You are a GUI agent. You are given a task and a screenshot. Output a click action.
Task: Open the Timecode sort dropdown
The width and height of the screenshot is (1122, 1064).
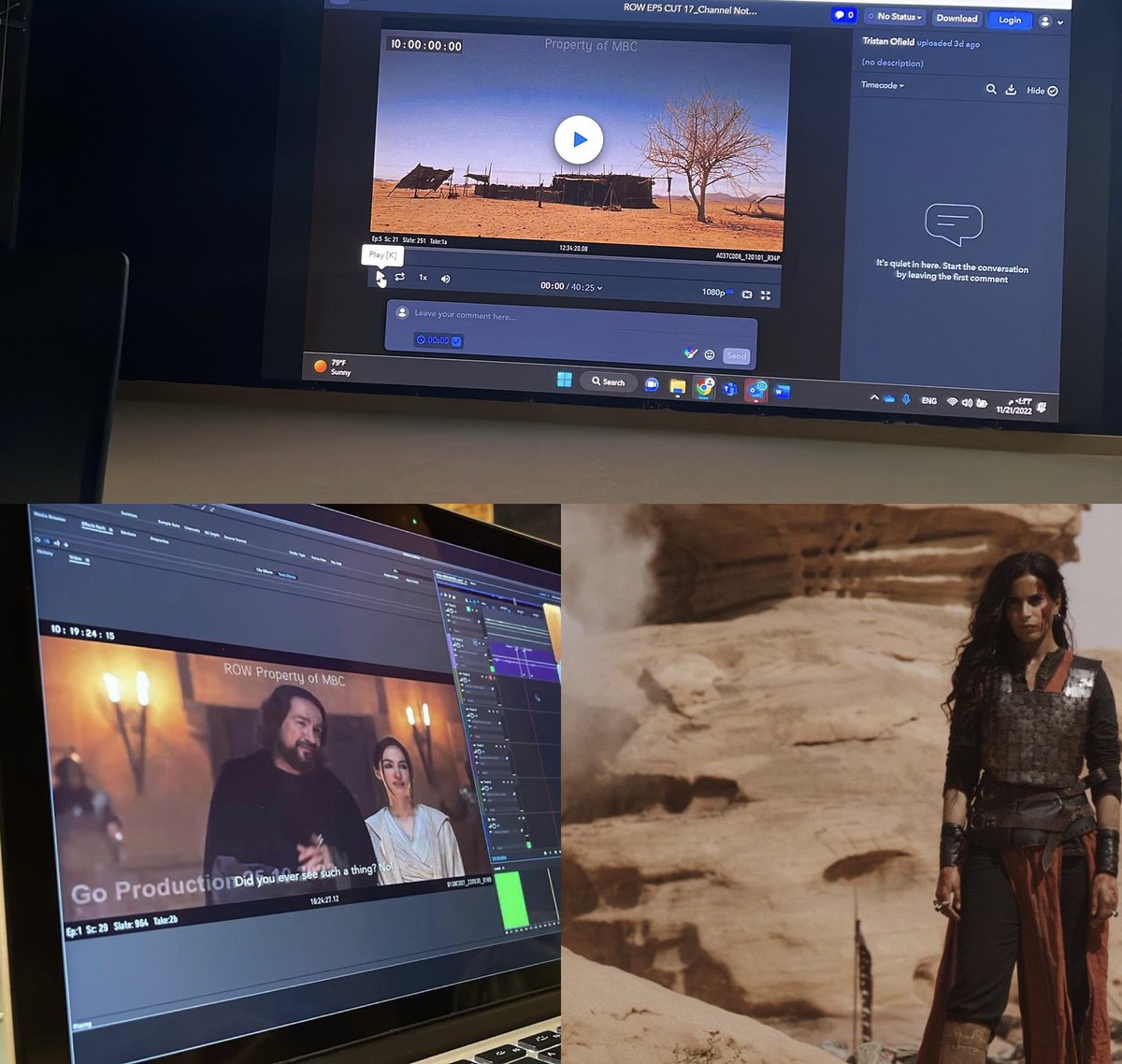click(x=882, y=85)
